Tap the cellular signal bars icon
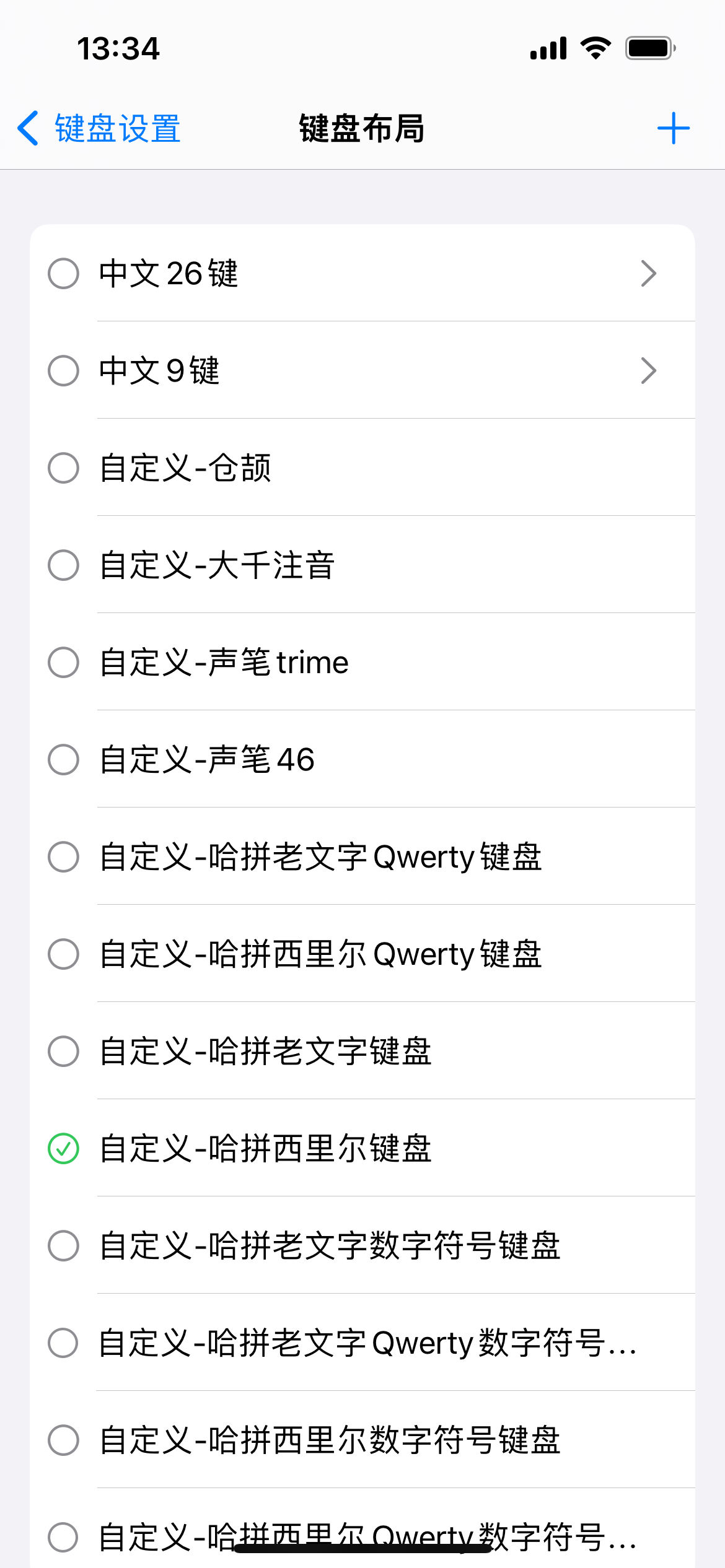 (548, 48)
